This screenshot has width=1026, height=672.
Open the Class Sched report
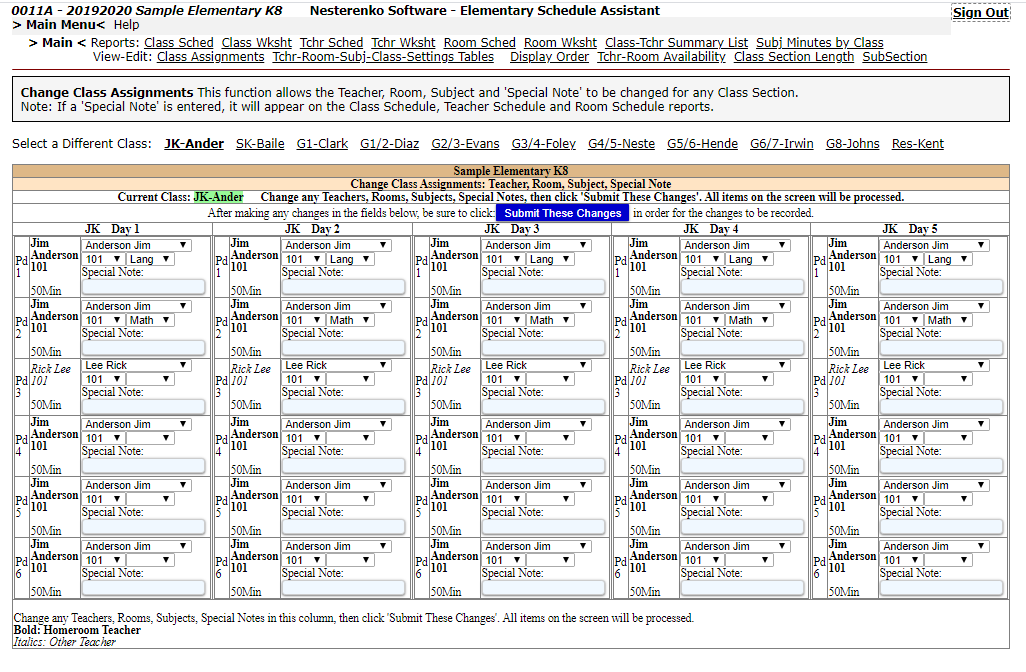(179, 43)
